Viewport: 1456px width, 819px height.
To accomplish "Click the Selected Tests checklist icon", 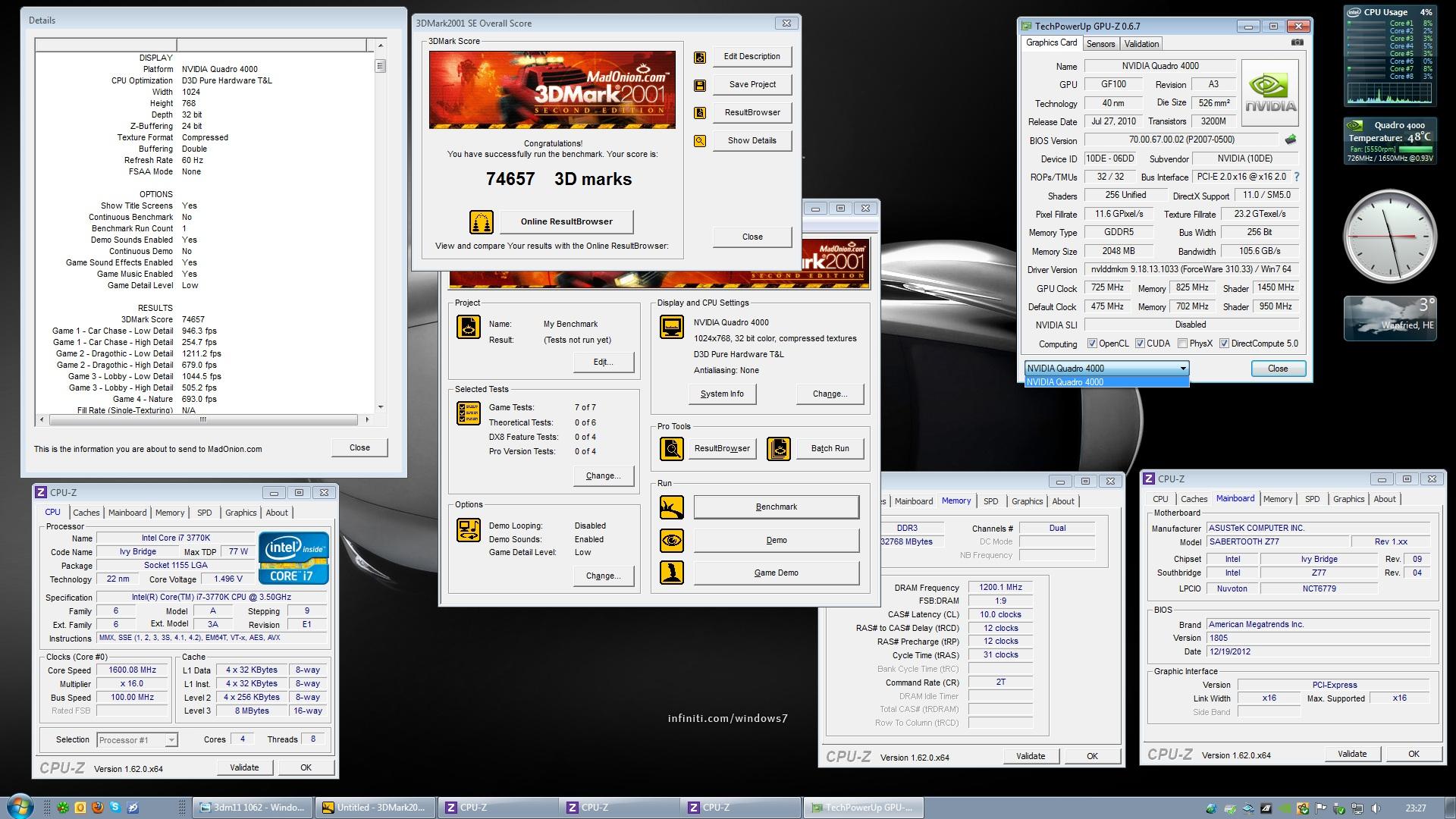I will [468, 413].
